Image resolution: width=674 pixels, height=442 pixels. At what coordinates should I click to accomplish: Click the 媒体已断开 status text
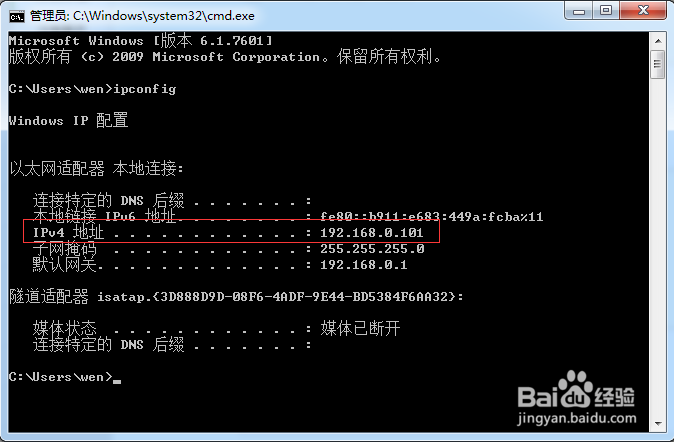pos(360,328)
